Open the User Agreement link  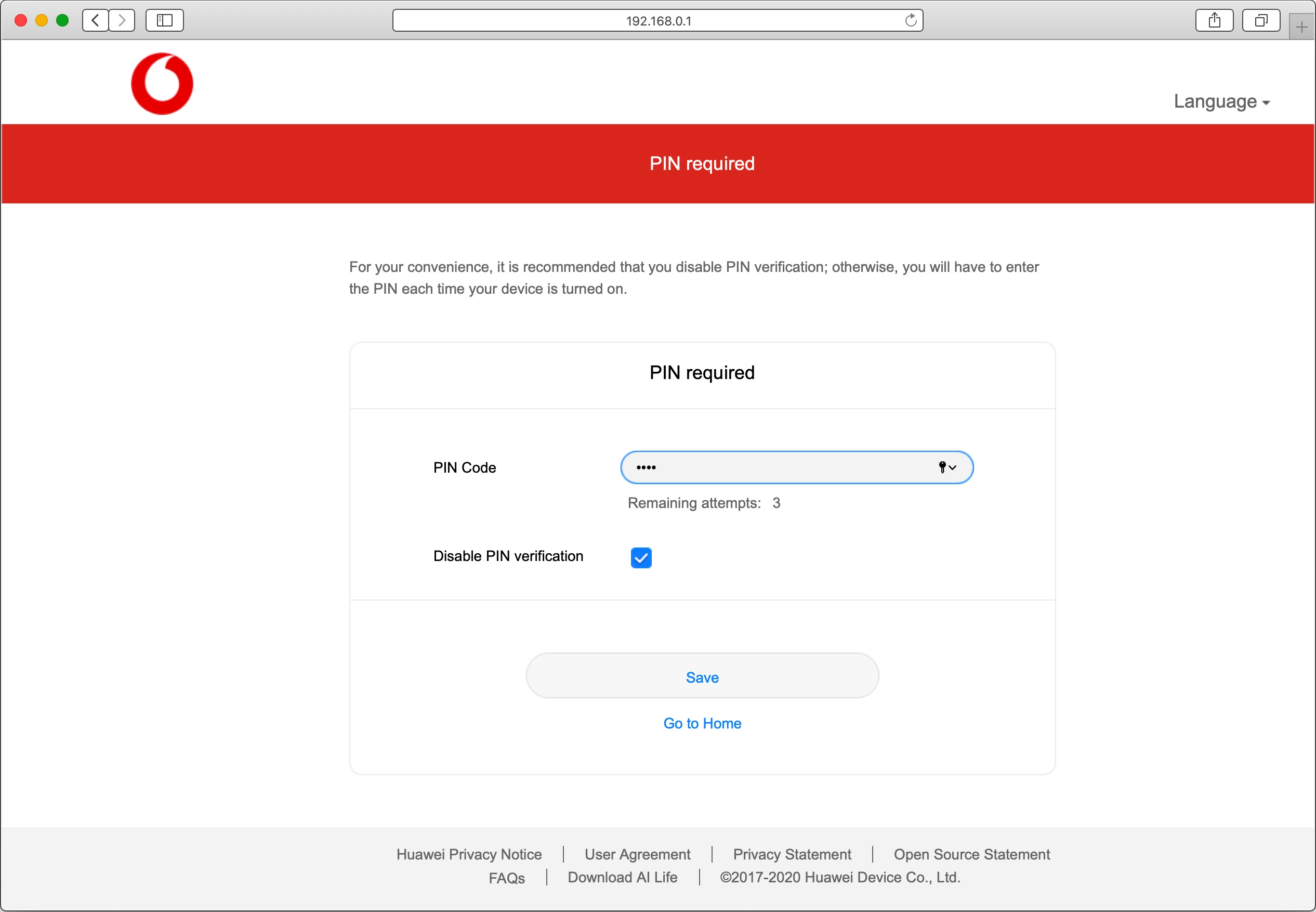pyautogui.click(x=637, y=854)
